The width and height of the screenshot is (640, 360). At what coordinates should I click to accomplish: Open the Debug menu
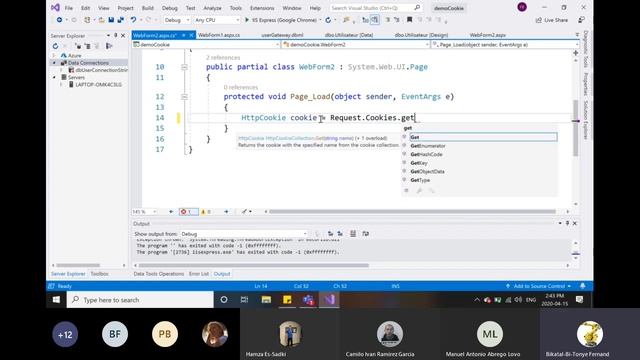(169, 8)
